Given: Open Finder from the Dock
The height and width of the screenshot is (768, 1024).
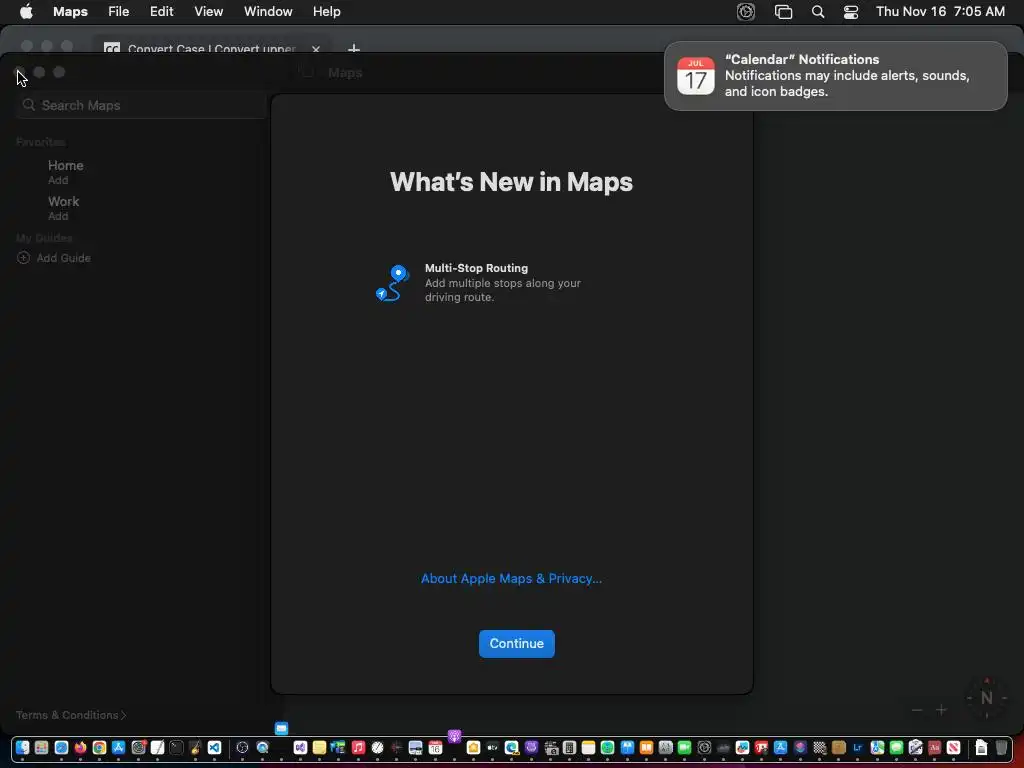Looking at the screenshot, I should pyautogui.click(x=22, y=748).
